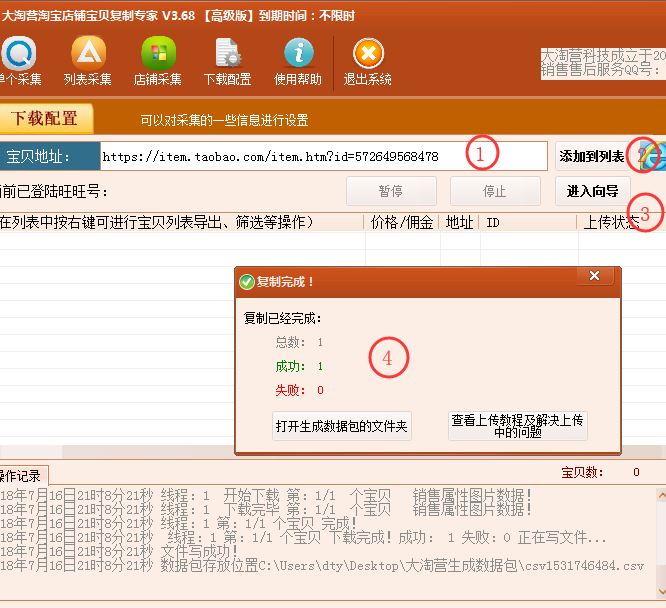The height and width of the screenshot is (608, 666).
Task: Open the 店铺采集 shop collection tool
Action: pyautogui.click(x=158, y=61)
